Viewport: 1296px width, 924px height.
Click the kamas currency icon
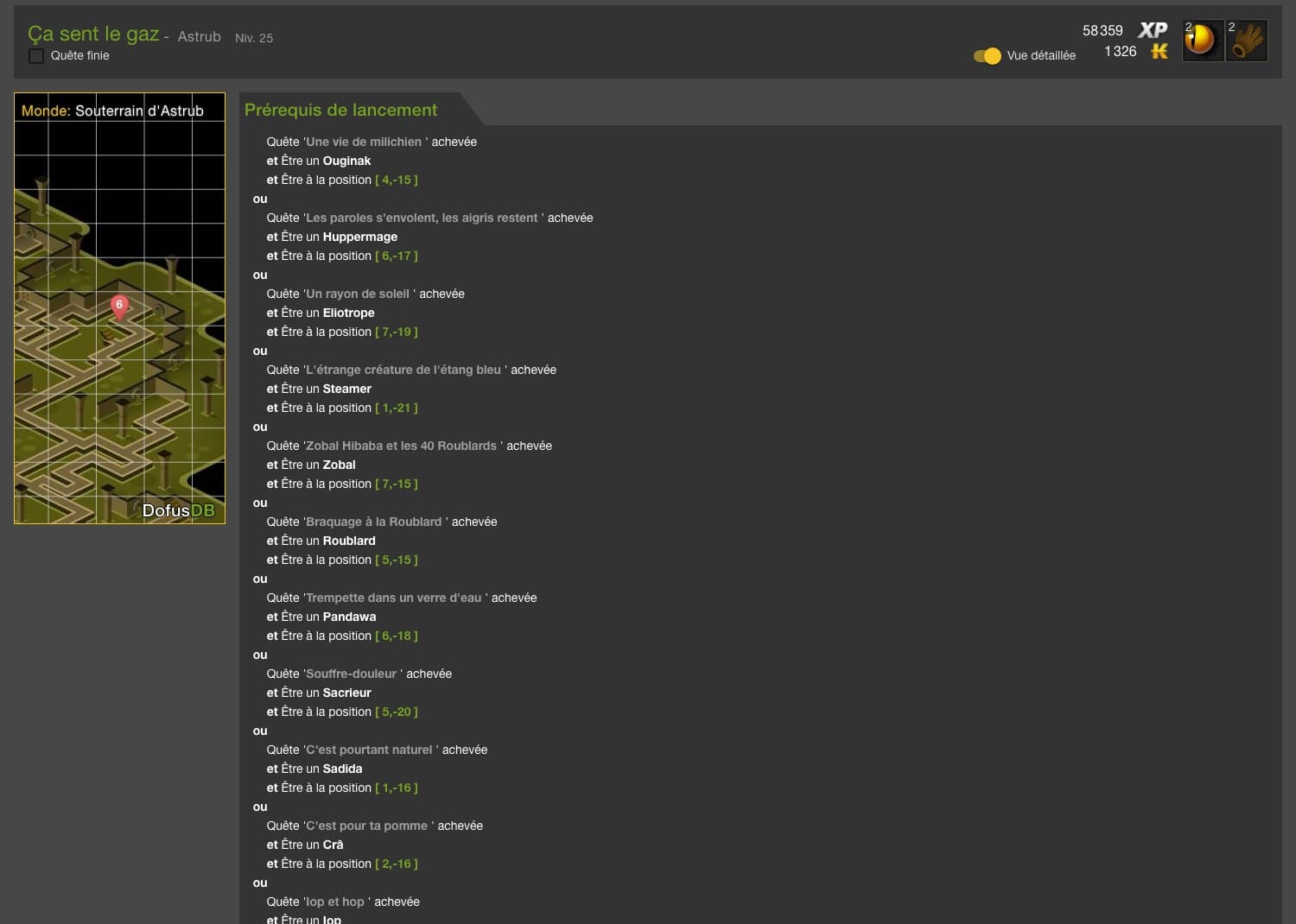coord(1159,52)
